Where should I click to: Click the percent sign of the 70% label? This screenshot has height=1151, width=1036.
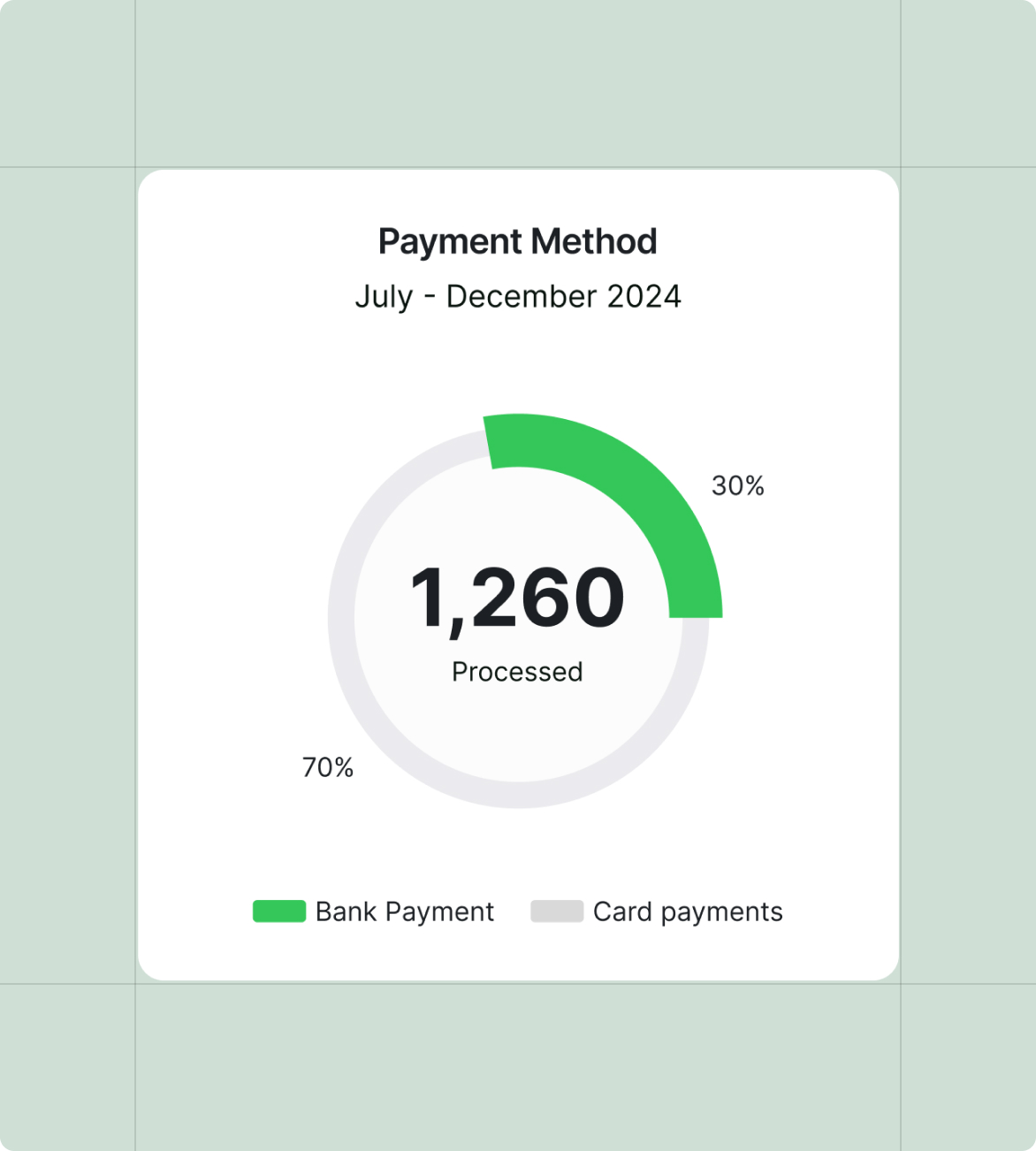[343, 767]
